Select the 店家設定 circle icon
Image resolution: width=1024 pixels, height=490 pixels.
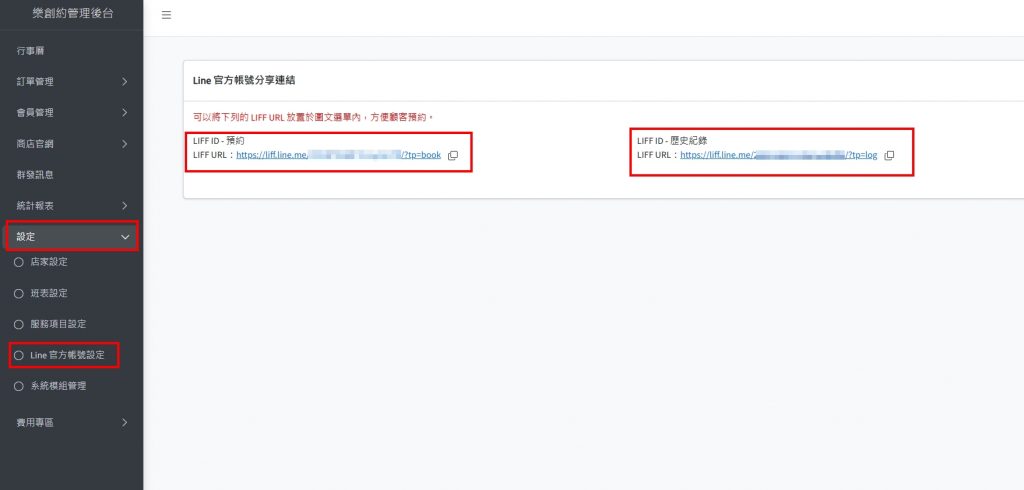click(18, 262)
